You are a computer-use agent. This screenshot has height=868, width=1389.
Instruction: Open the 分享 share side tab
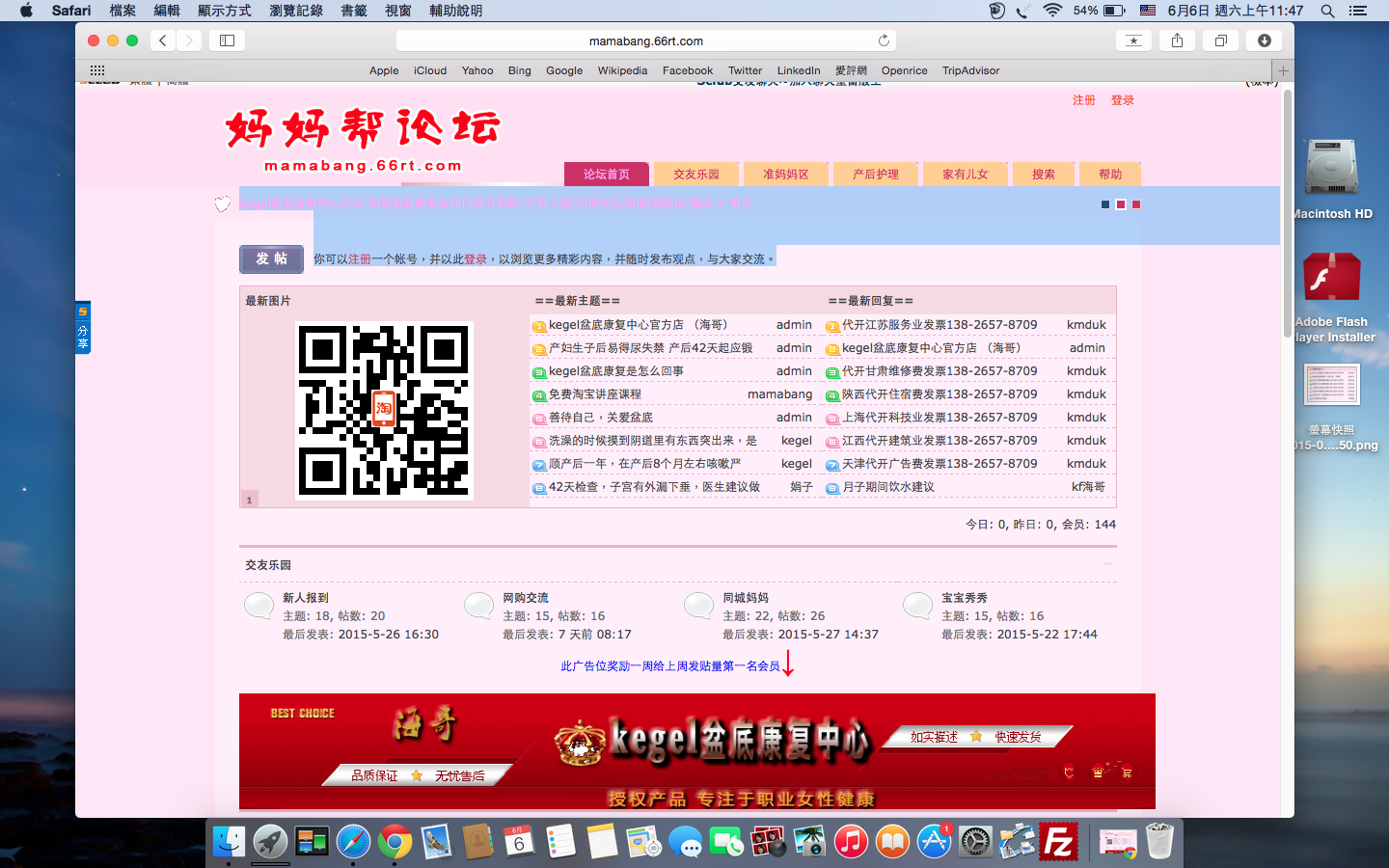tap(83, 328)
